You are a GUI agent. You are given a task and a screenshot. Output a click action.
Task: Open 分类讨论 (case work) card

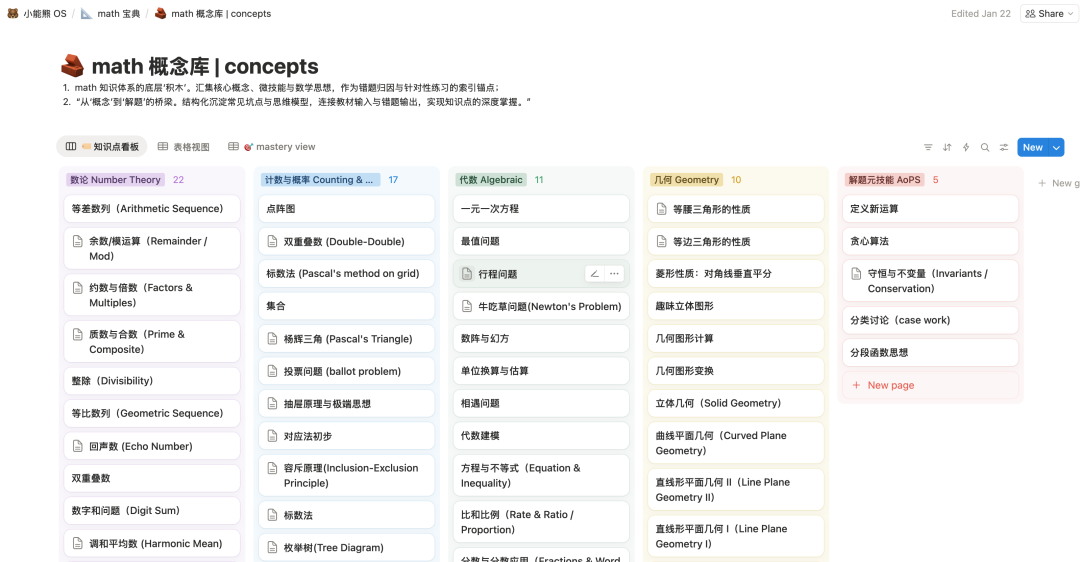pos(930,320)
